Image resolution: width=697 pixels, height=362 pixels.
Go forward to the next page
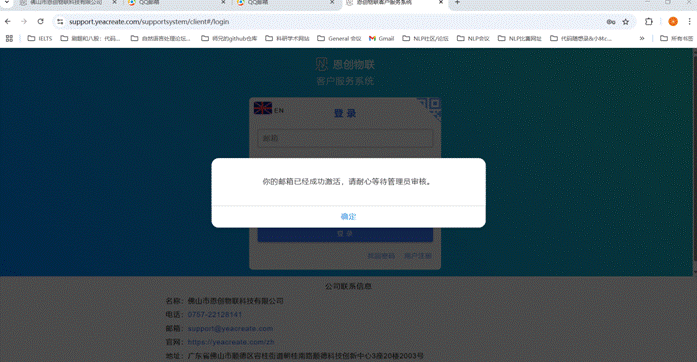[24, 21]
